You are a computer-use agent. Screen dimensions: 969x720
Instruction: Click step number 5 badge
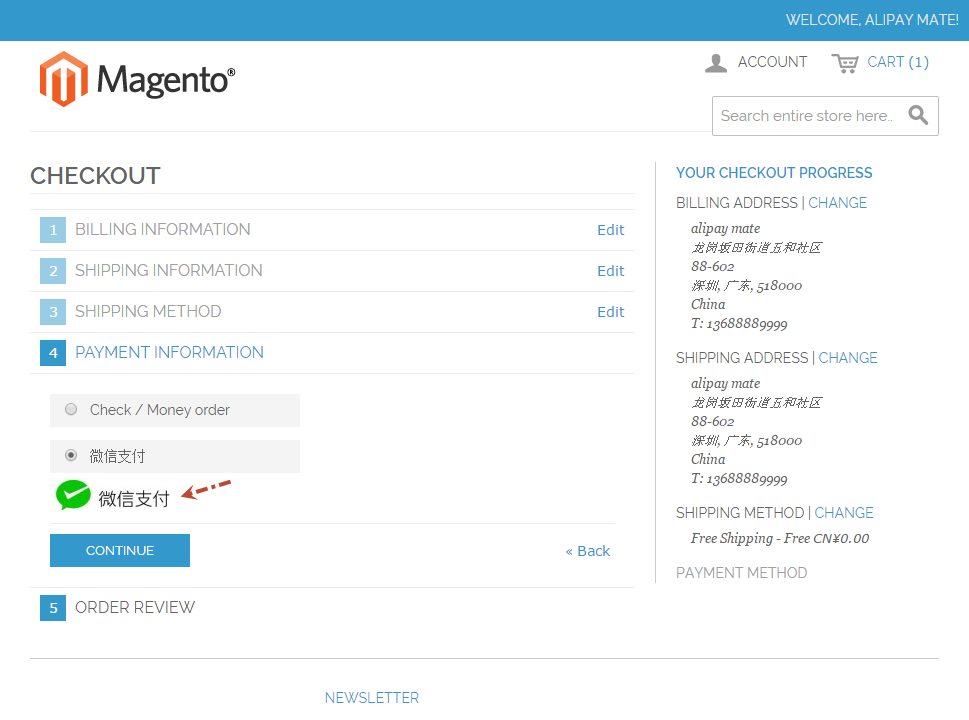(53, 608)
